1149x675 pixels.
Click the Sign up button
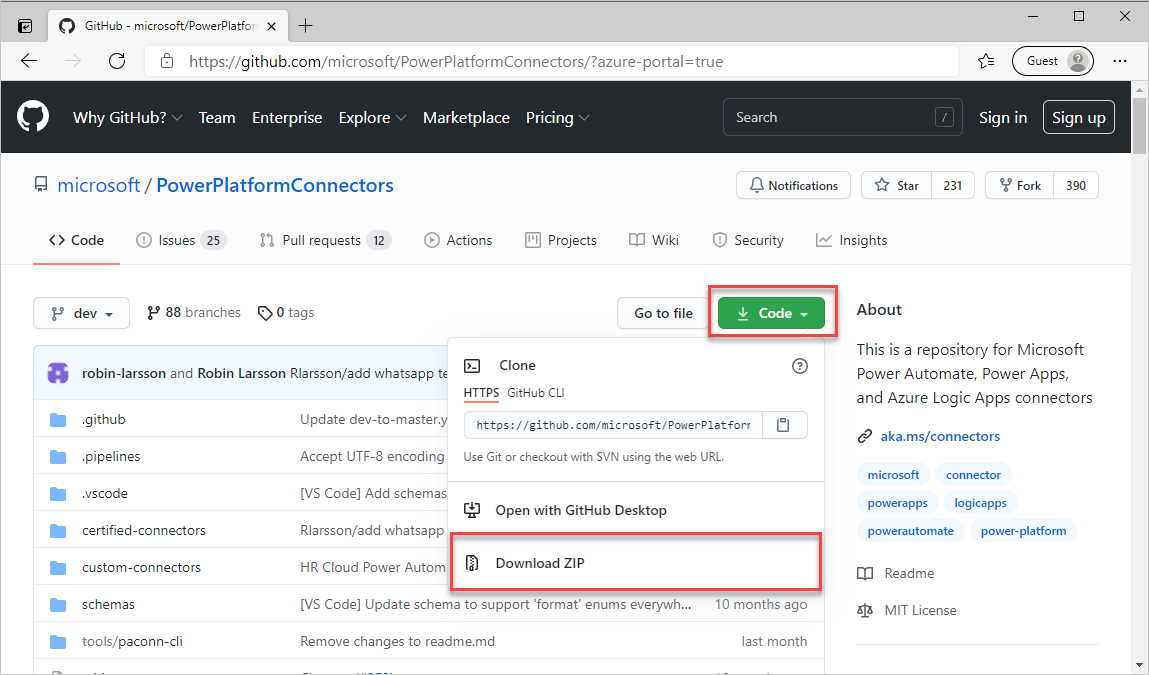coord(1078,117)
